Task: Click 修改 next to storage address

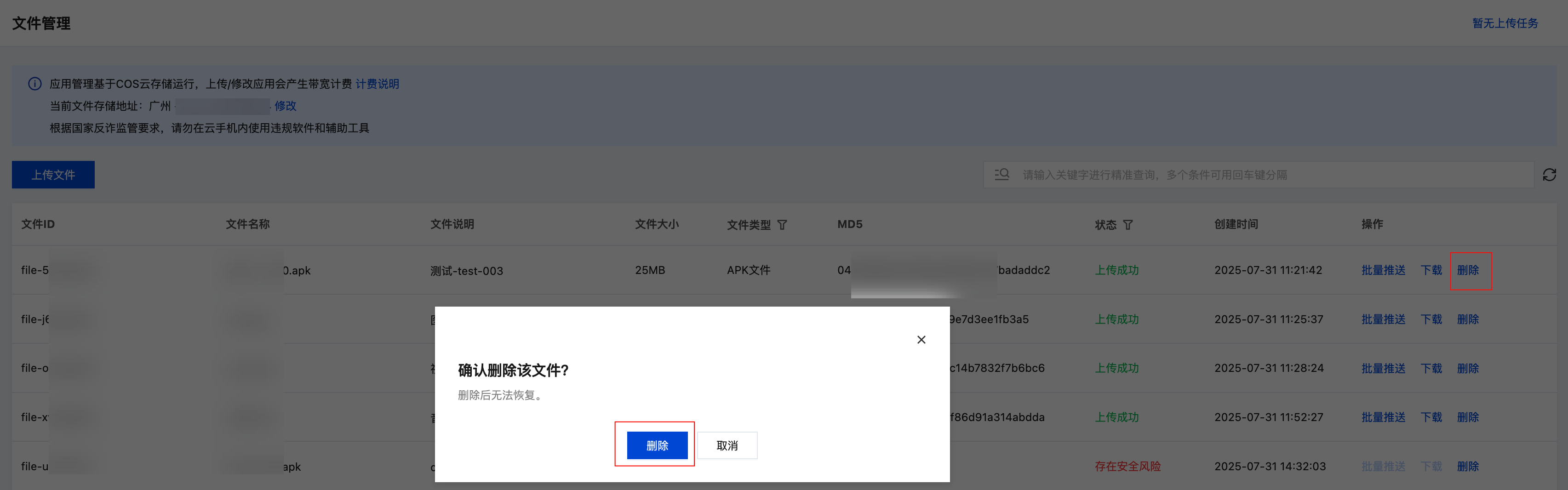Action: coord(285,106)
